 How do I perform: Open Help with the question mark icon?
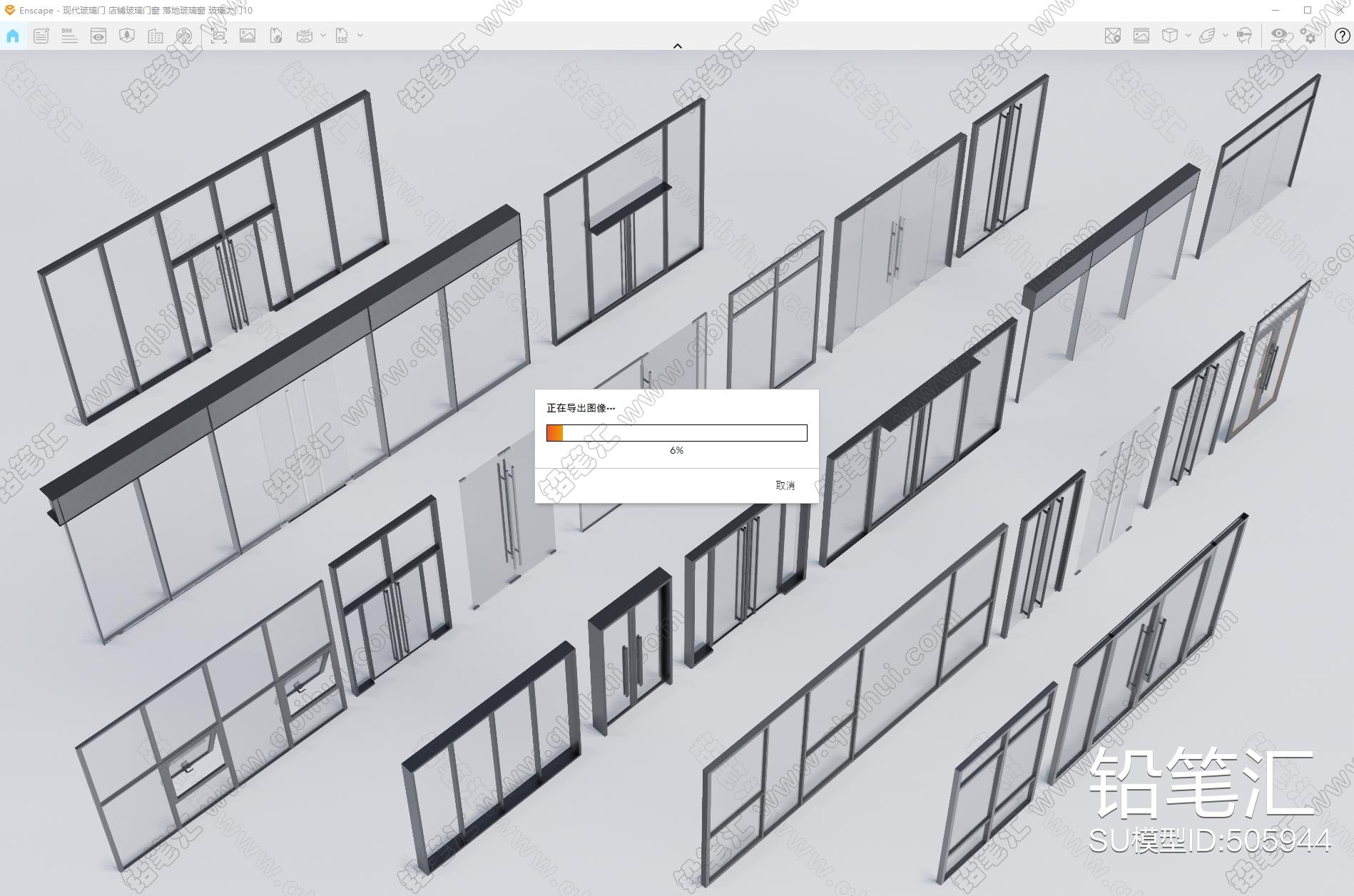point(1342,36)
